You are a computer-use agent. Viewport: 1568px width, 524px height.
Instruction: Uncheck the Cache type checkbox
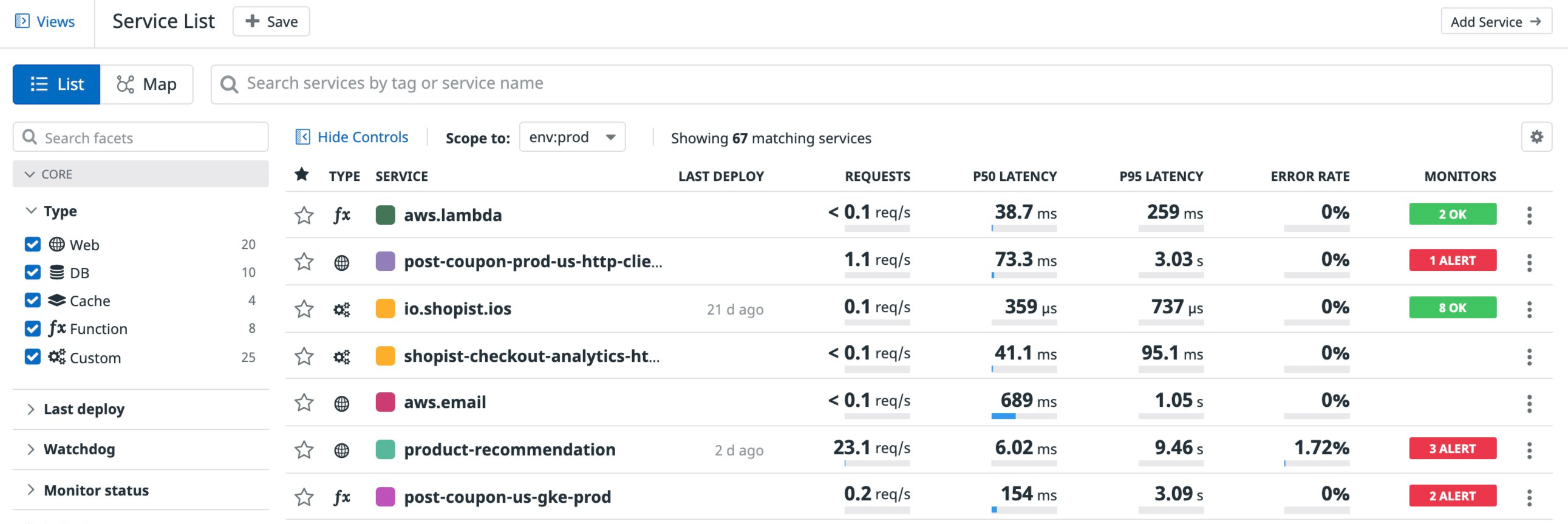click(x=33, y=300)
